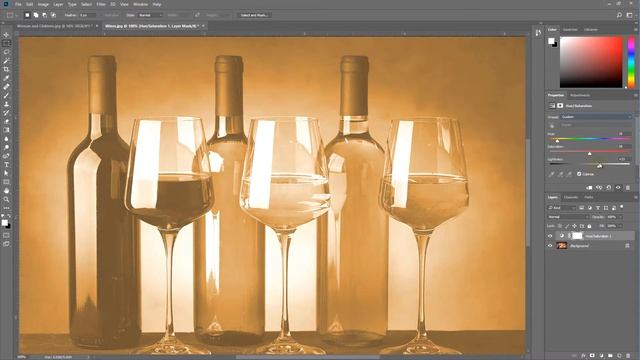Open the Layers panel flyout menu
Image resolution: width=640 pixels, height=360 pixels.
point(636,198)
